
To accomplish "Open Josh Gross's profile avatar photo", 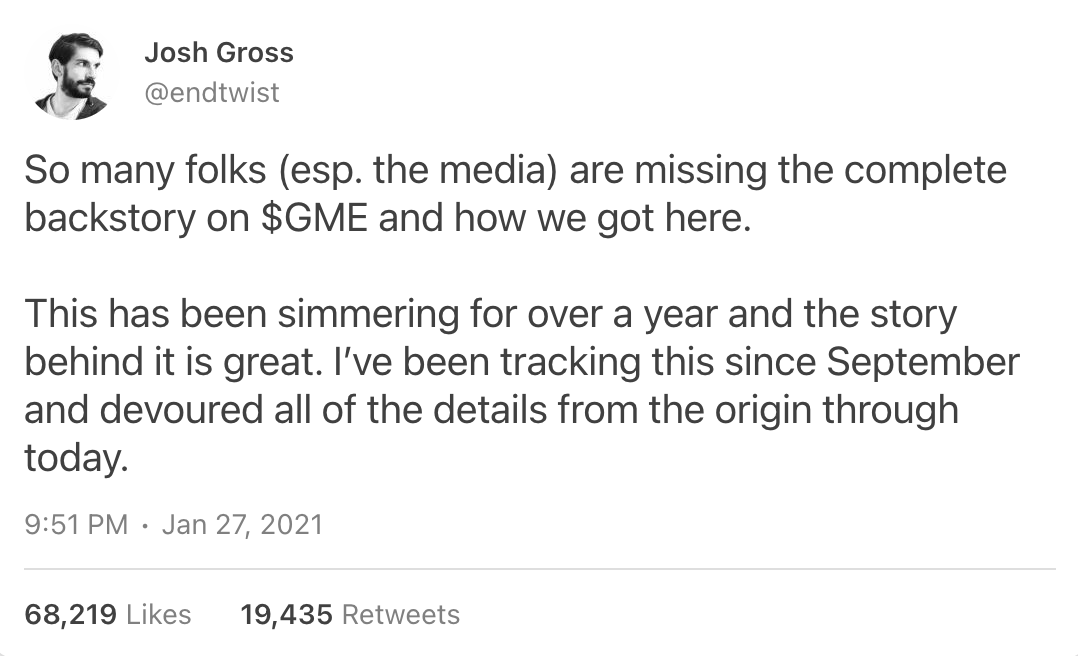I will point(72,76).
